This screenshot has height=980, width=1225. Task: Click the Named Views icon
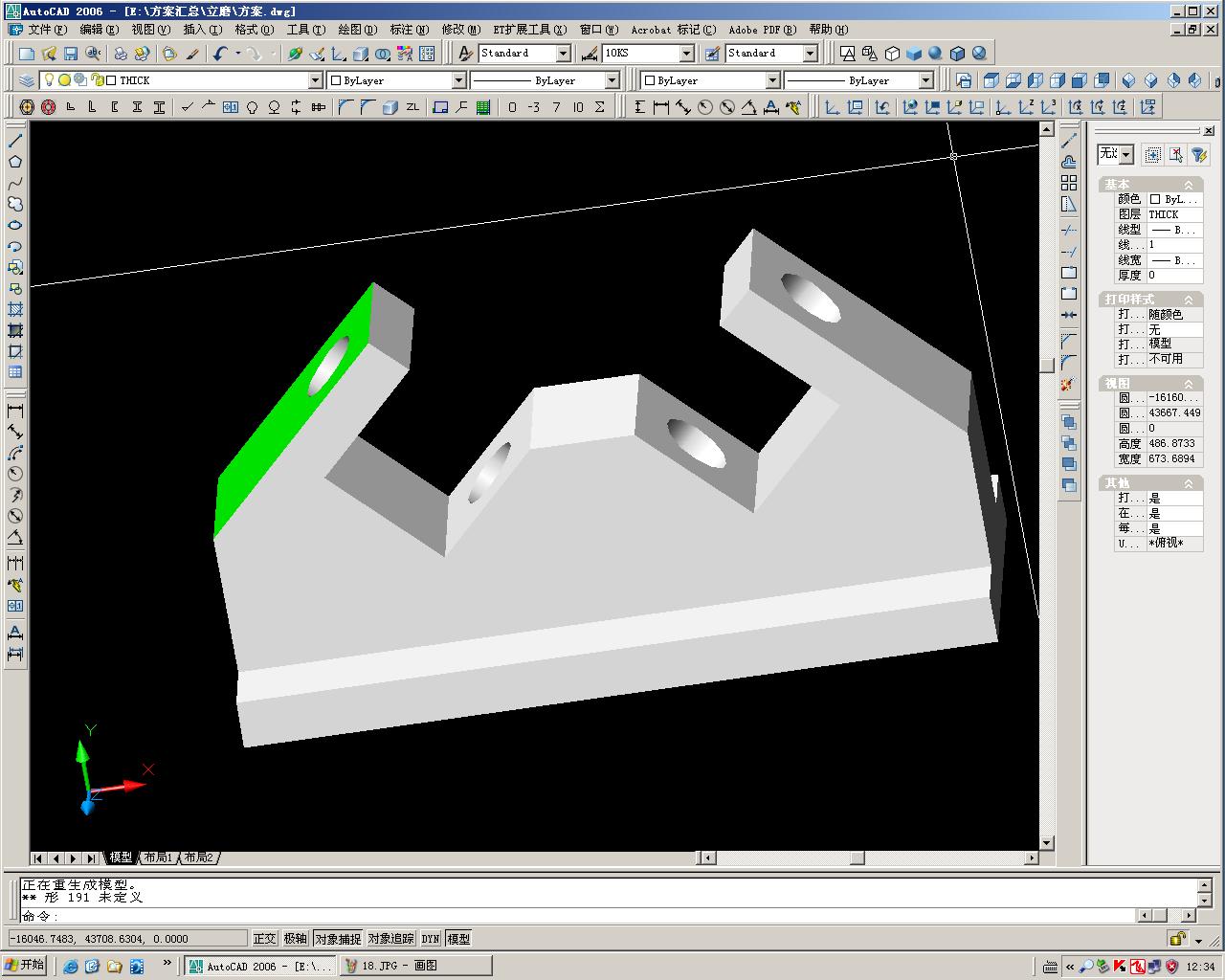tap(964, 80)
